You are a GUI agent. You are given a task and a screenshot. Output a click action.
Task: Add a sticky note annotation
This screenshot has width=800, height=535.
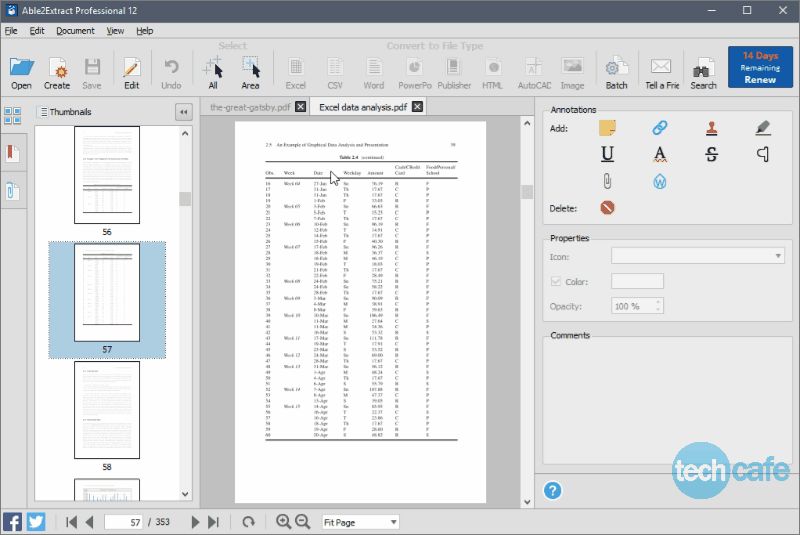pos(607,128)
